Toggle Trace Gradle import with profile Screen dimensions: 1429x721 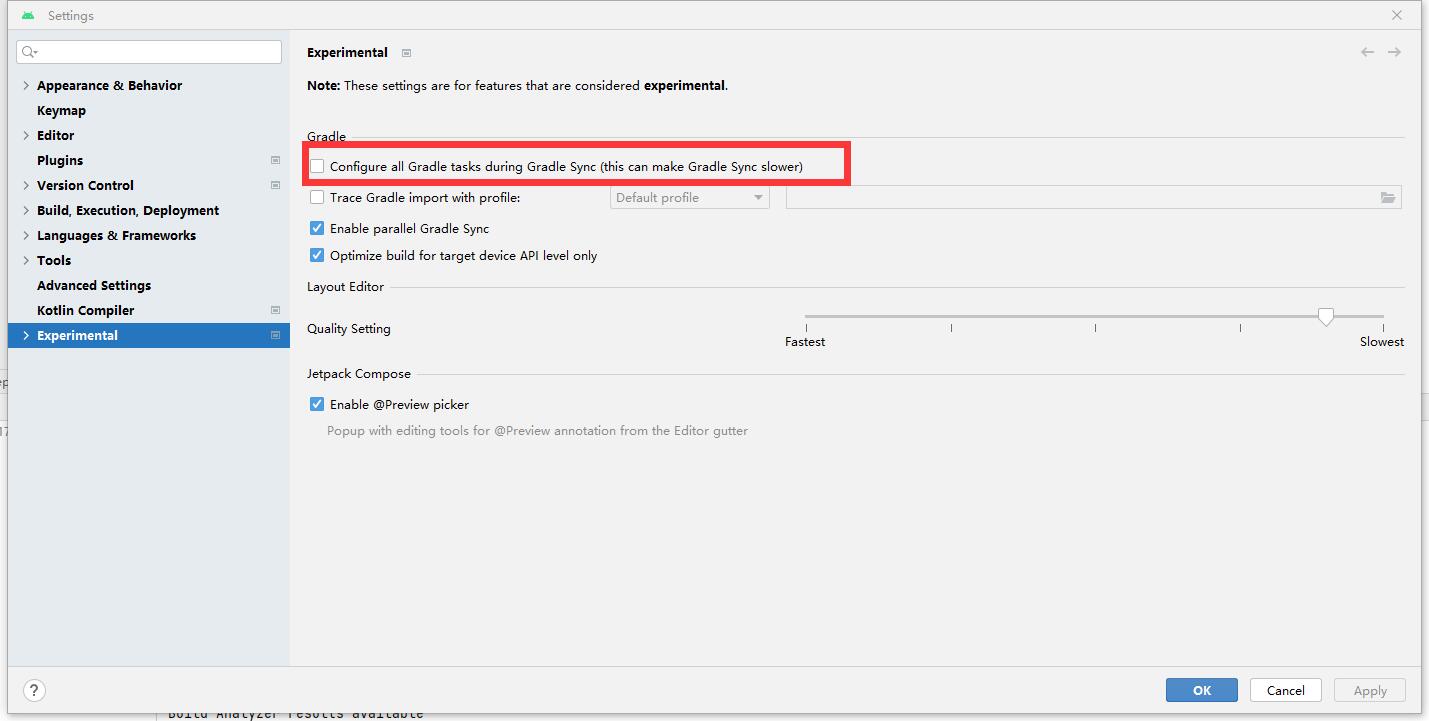pyautogui.click(x=317, y=198)
